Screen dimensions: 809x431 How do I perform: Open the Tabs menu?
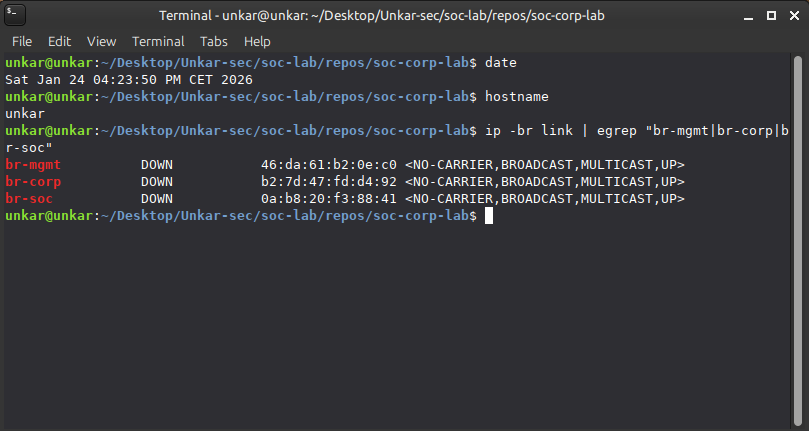[x=214, y=42]
